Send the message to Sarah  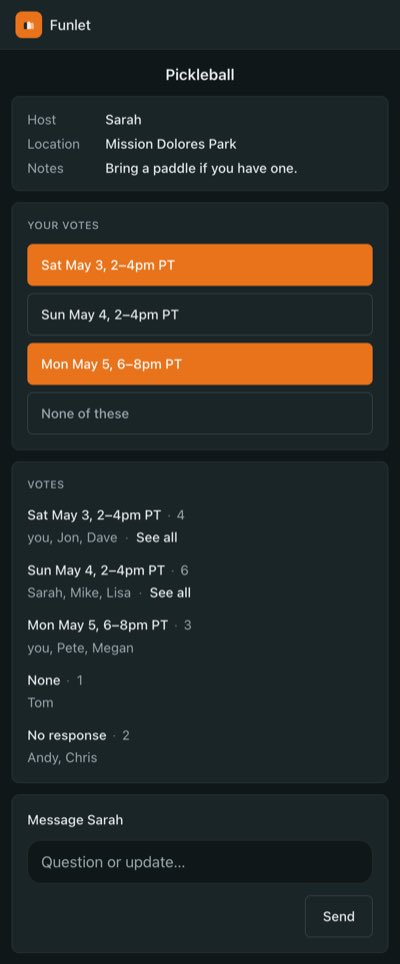pyautogui.click(x=339, y=916)
